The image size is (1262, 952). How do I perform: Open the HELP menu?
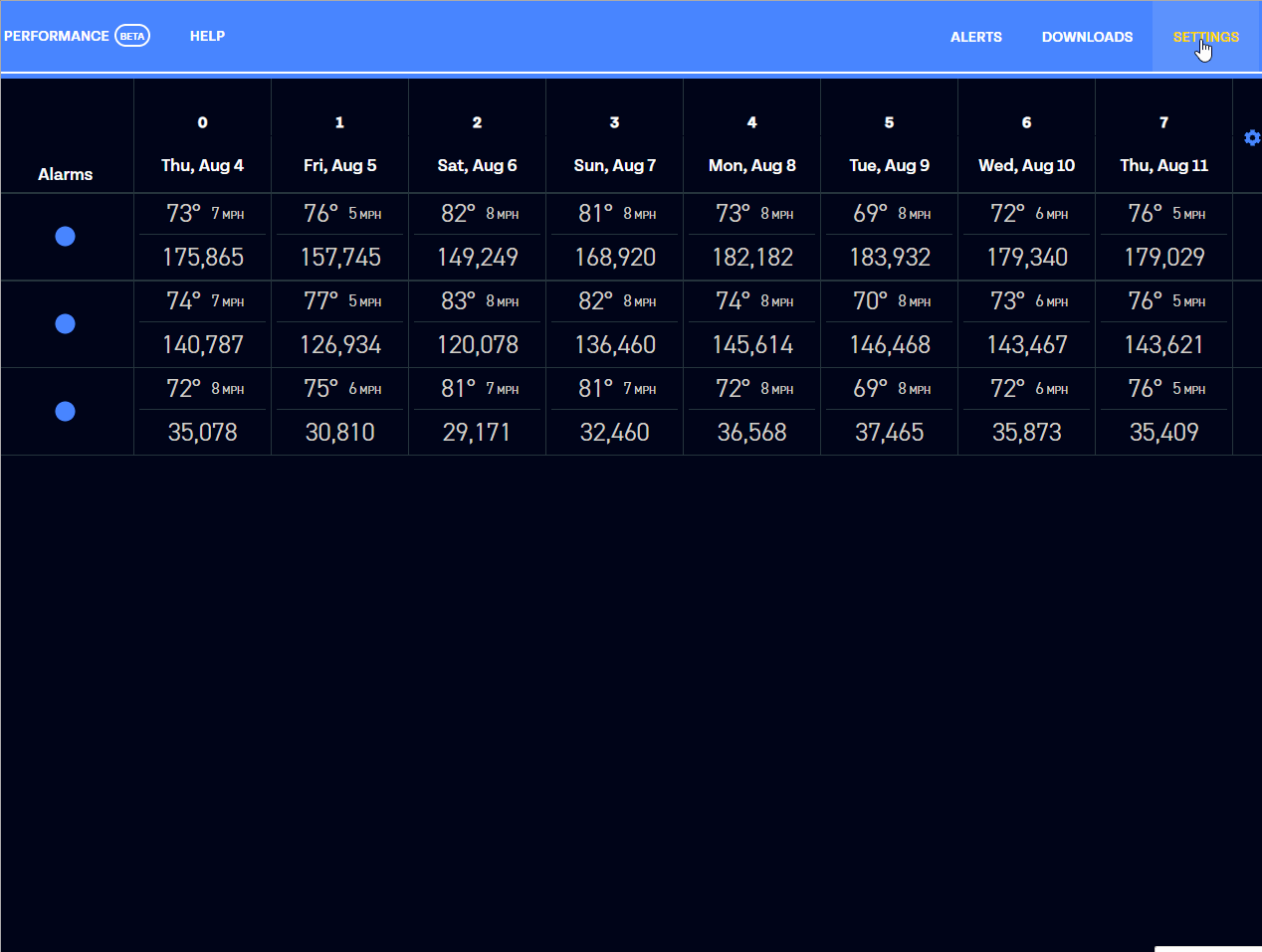[x=207, y=36]
